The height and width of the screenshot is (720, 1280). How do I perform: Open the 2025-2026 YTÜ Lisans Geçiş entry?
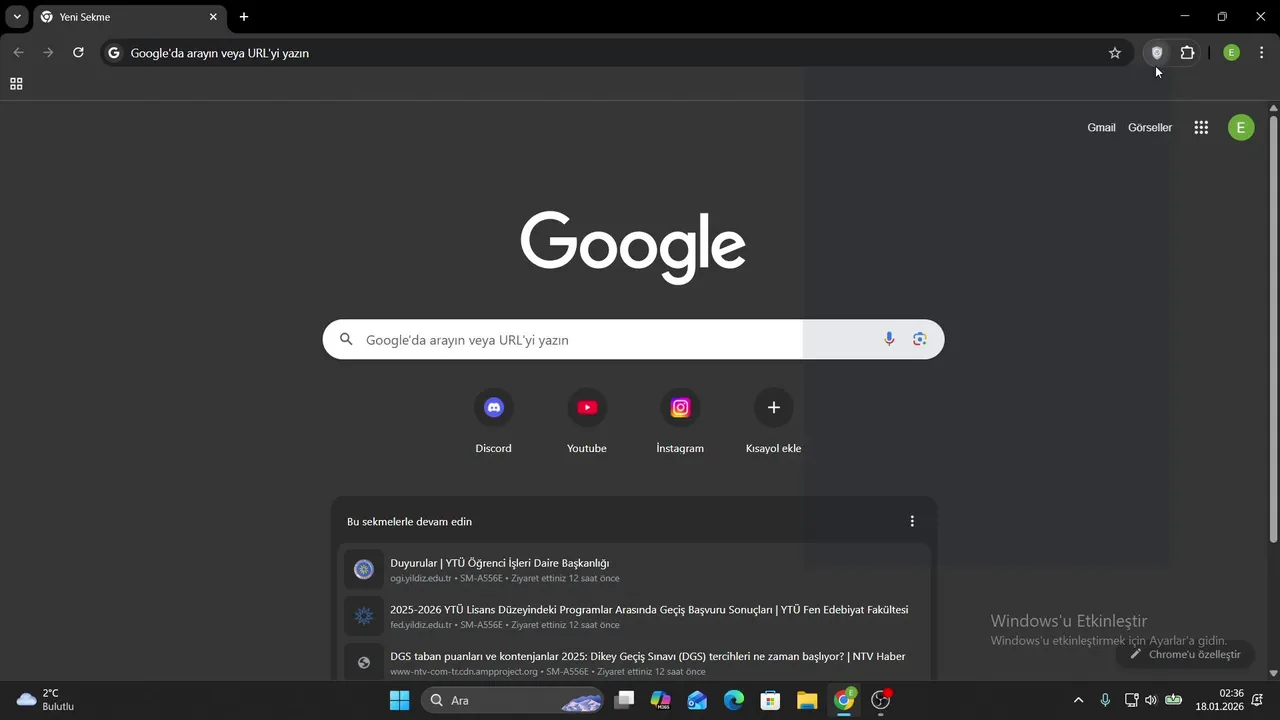pos(634,616)
